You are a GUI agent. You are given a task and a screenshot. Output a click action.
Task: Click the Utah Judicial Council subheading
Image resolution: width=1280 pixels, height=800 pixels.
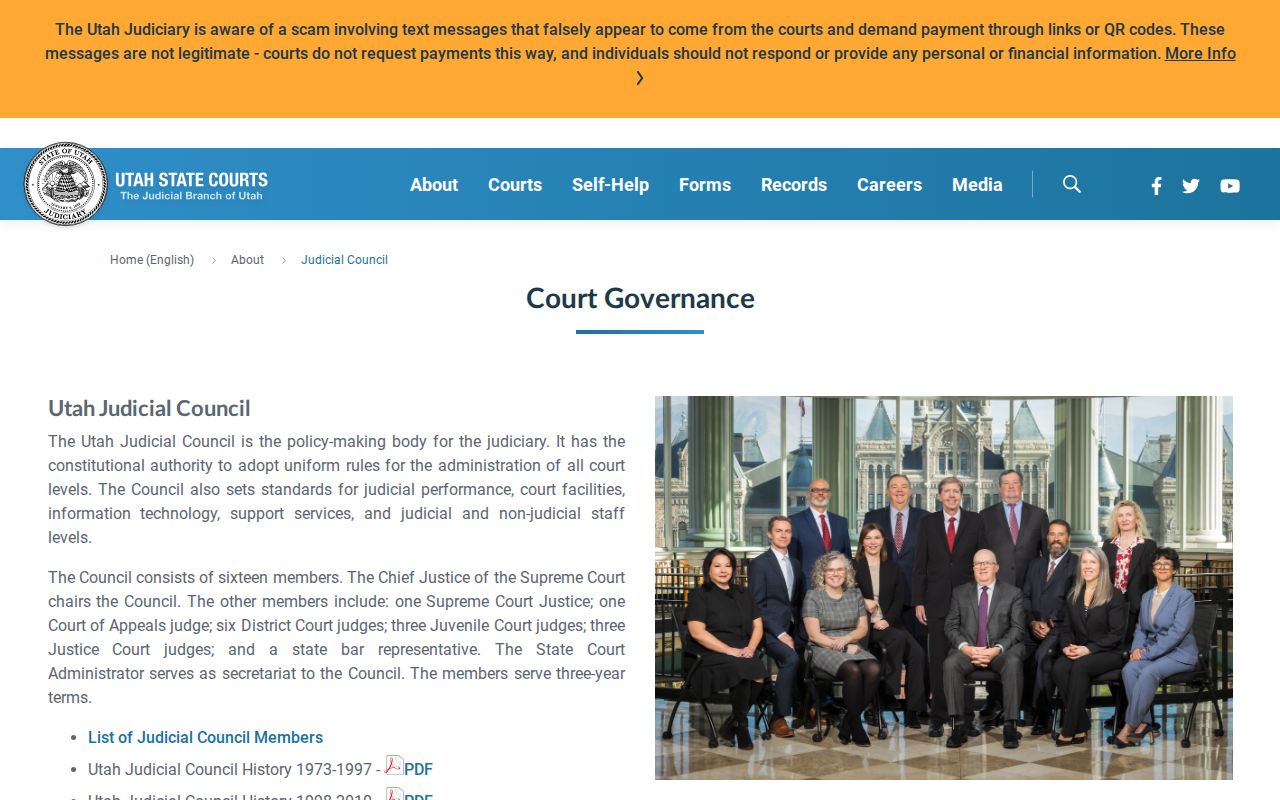click(x=149, y=408)
